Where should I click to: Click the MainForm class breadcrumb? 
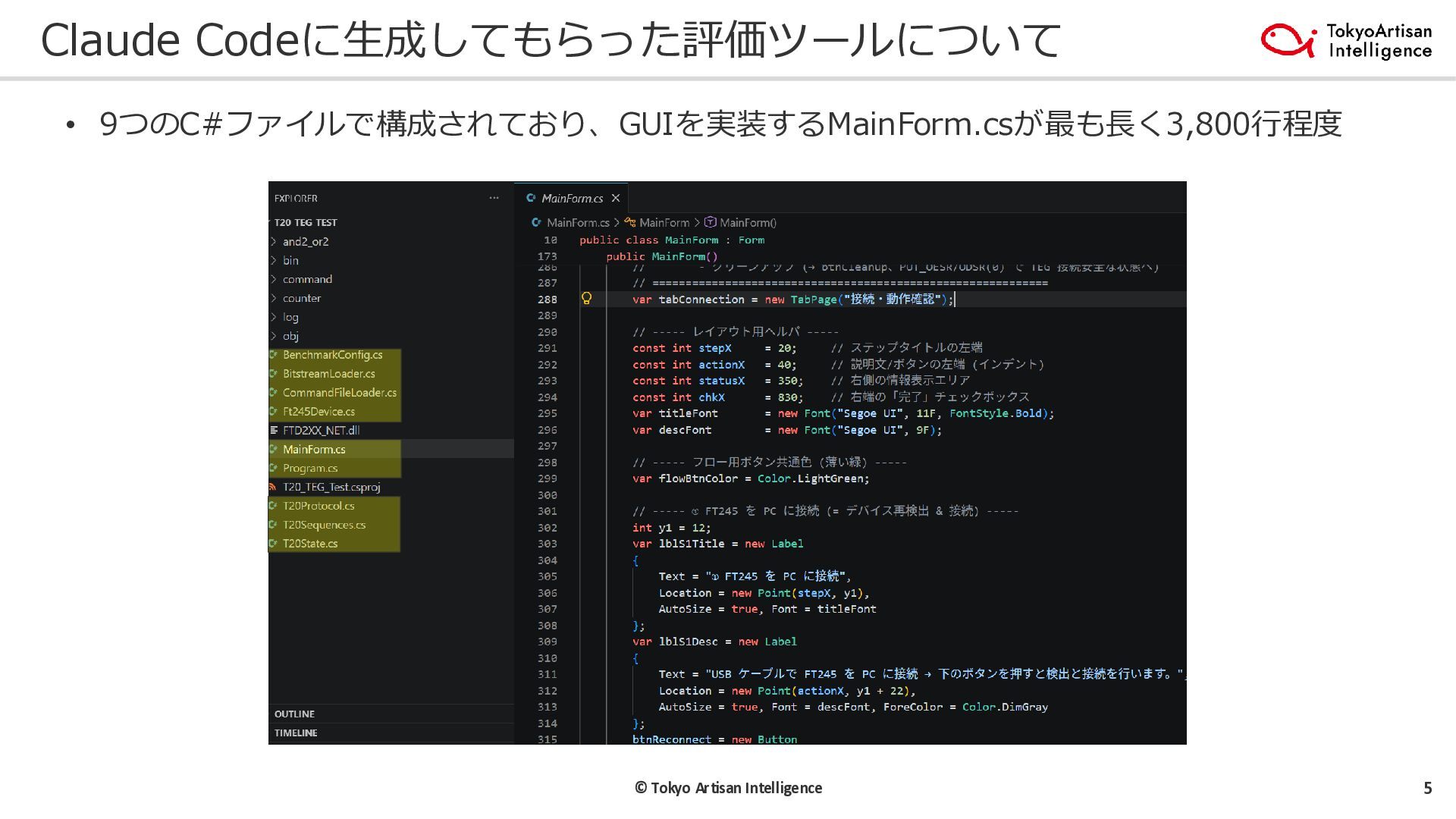[x=664, y=223]
